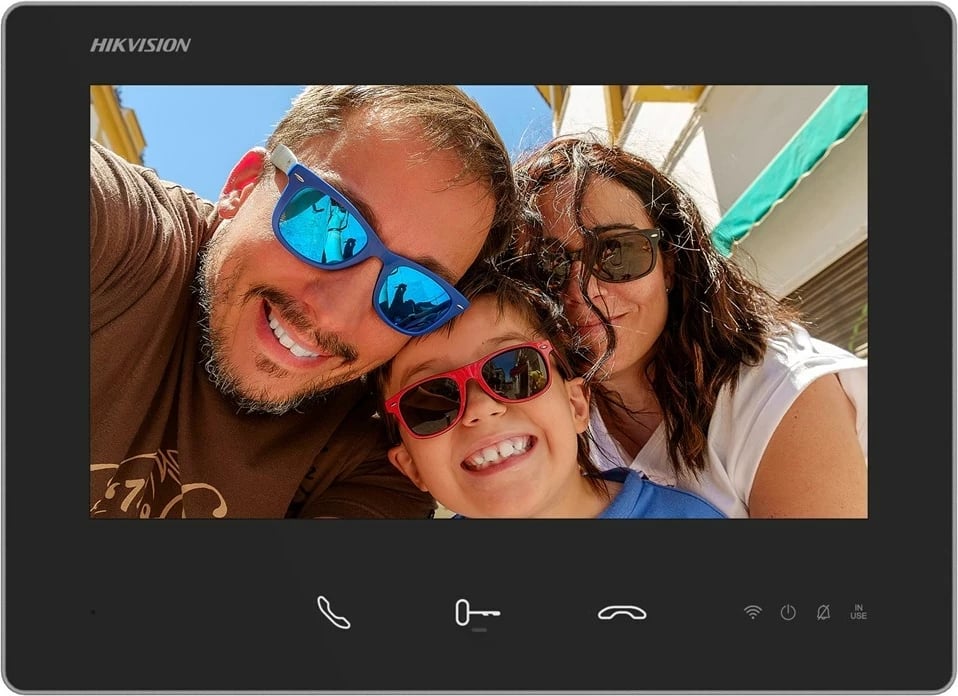Click the IN USE status indicator
The image size is (958, 696).
pos(858,612)
